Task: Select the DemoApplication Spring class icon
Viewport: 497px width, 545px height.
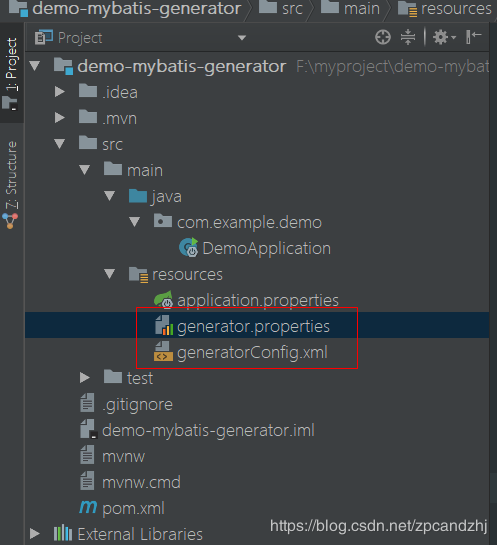Action: coord(188,247)
